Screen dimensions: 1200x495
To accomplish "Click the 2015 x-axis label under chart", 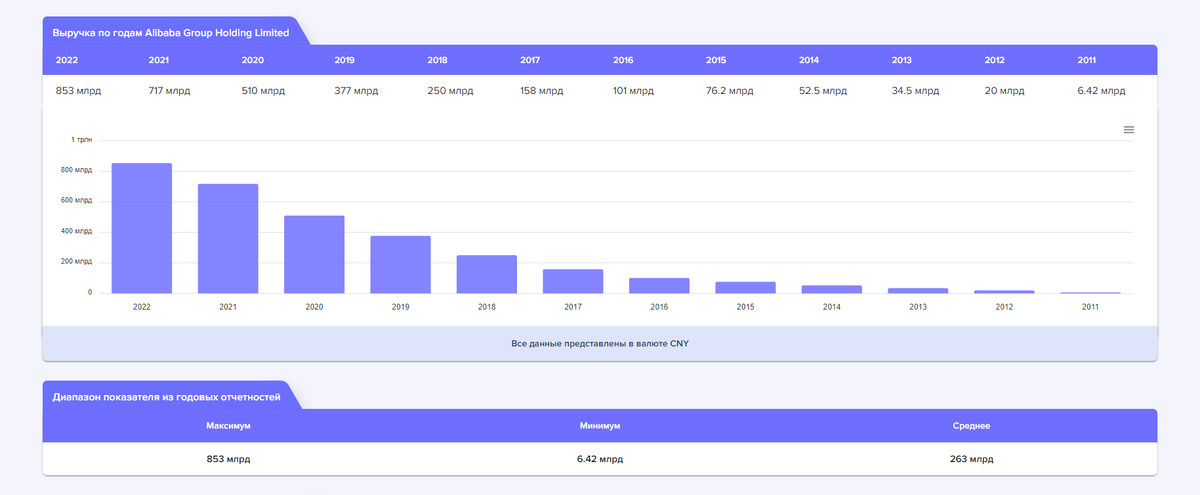I will pos(745,307).
